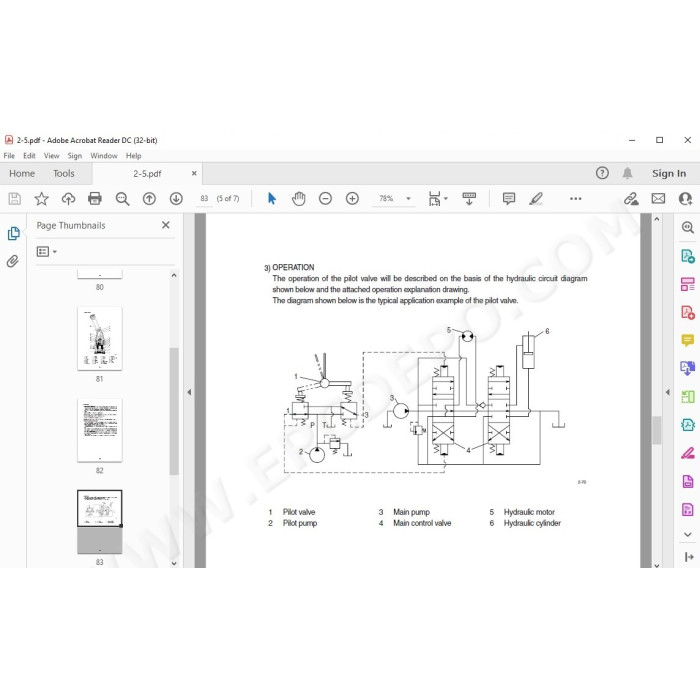Click the share with others person icon
The image size is (700, 700).
(685, 199)
